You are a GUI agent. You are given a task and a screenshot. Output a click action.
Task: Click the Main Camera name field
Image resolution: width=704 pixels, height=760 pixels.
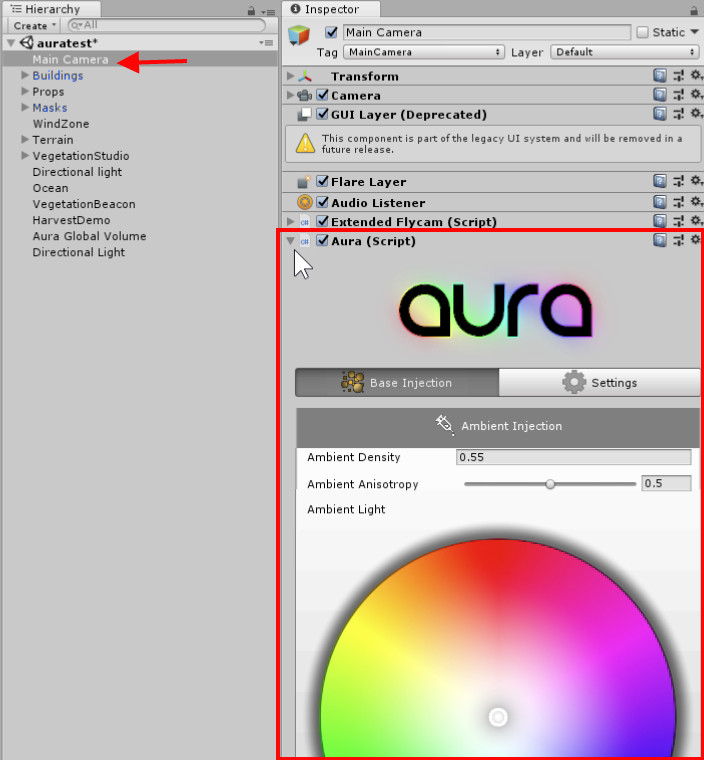click(x=487, y=32)
